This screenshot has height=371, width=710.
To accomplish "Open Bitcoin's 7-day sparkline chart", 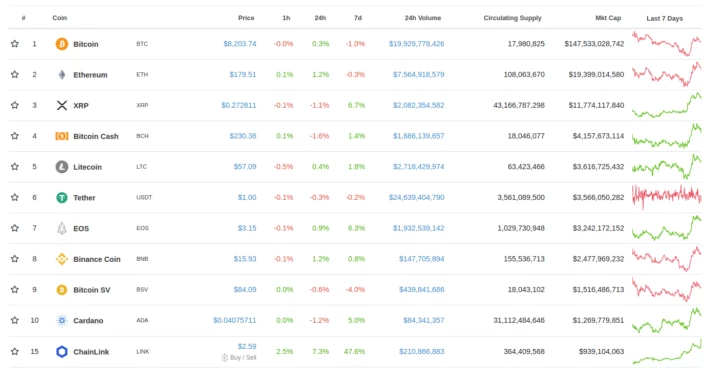I will coord(667,43).
